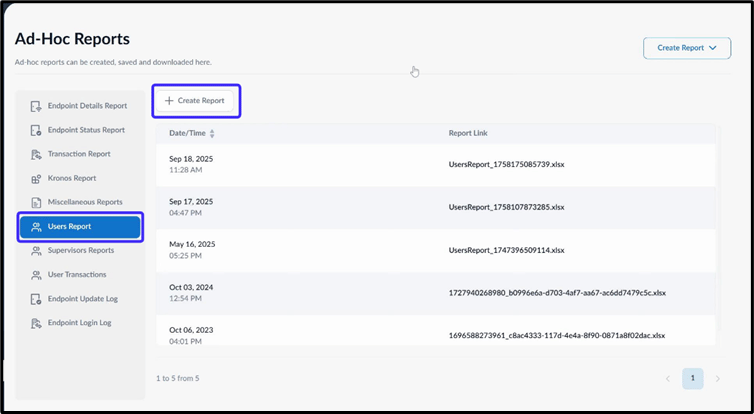Open Endpoint Details Report section

pos(80,106)
